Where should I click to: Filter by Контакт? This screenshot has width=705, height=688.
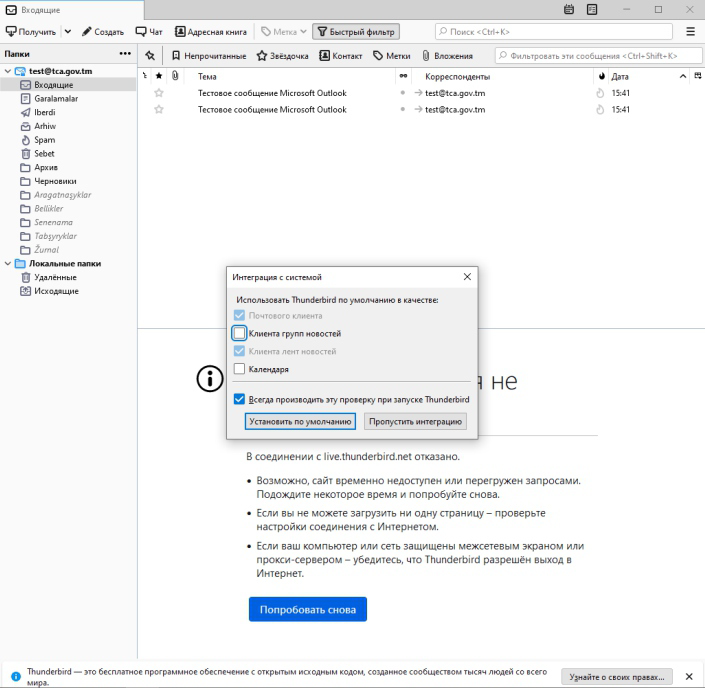coord(340,56)
